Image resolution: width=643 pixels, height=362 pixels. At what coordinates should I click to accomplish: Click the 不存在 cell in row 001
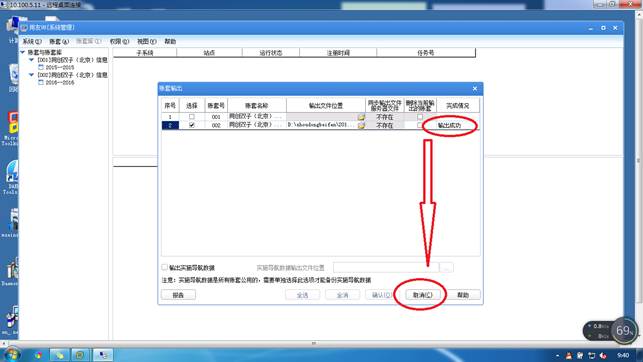coord(385,117)
